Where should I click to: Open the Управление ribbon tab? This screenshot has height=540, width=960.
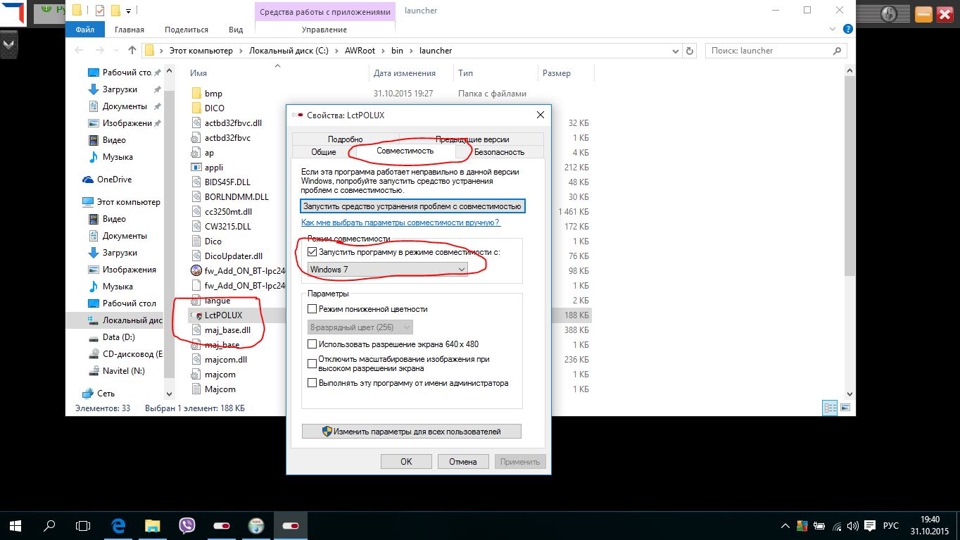coord(324,29)
